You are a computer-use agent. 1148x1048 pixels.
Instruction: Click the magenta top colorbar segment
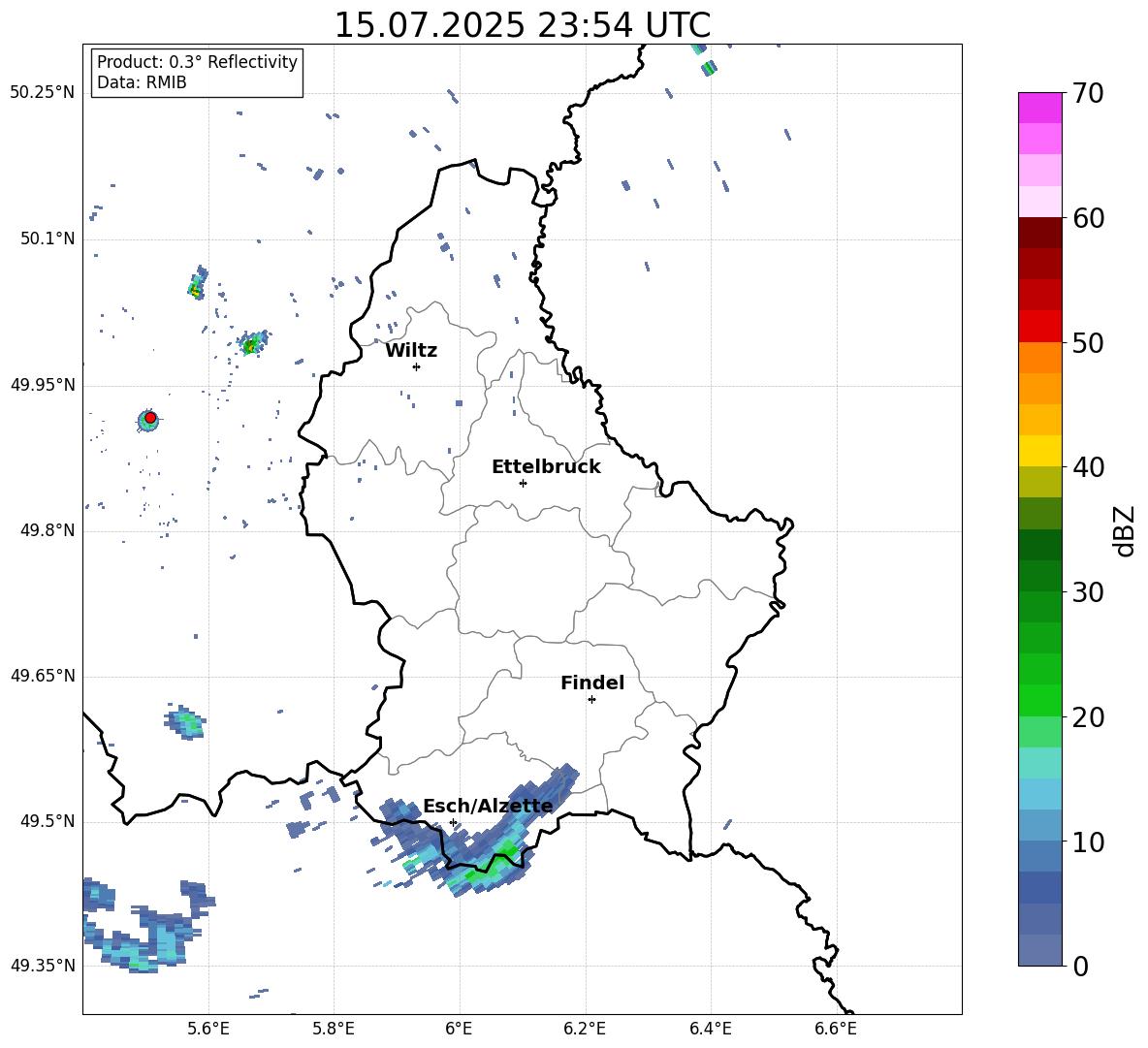[x=1039, y=108]
